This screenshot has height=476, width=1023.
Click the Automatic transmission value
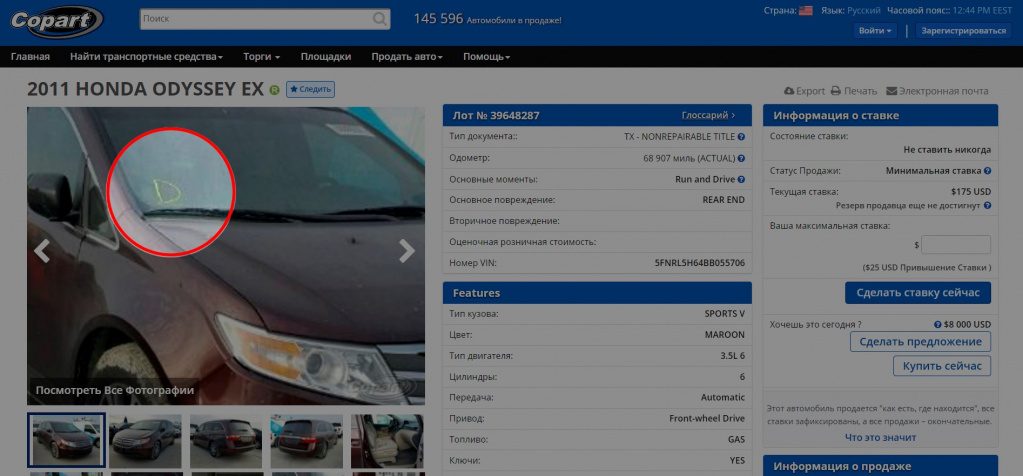tap(723, 397)
